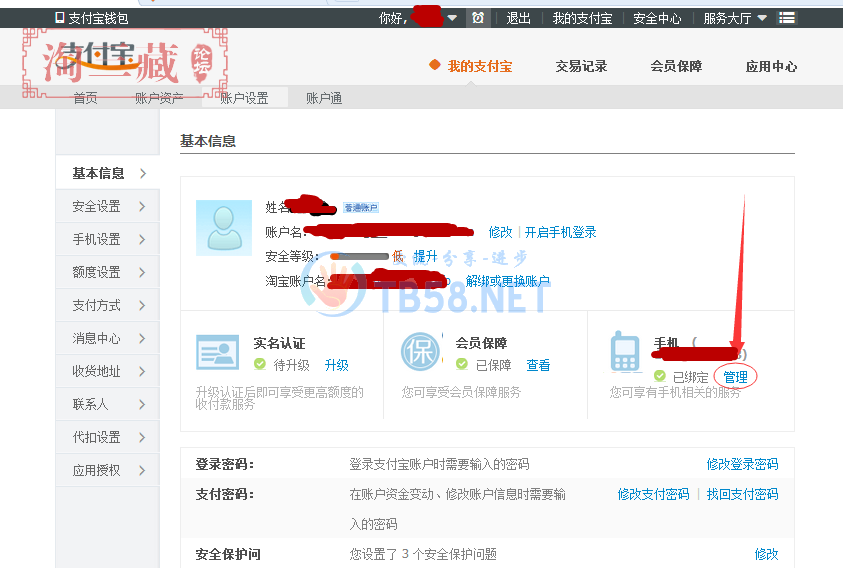
Task: Click green check icon next to 已绑定
Action: coord(660,376)
